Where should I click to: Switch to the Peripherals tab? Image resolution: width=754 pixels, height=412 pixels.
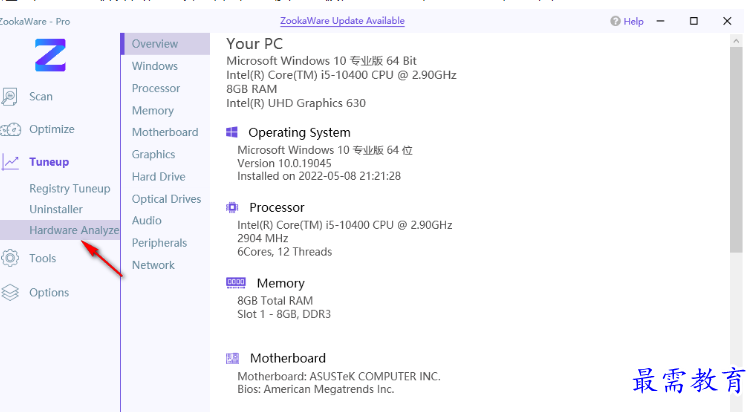pyautogui.click(x=159, y=243)
